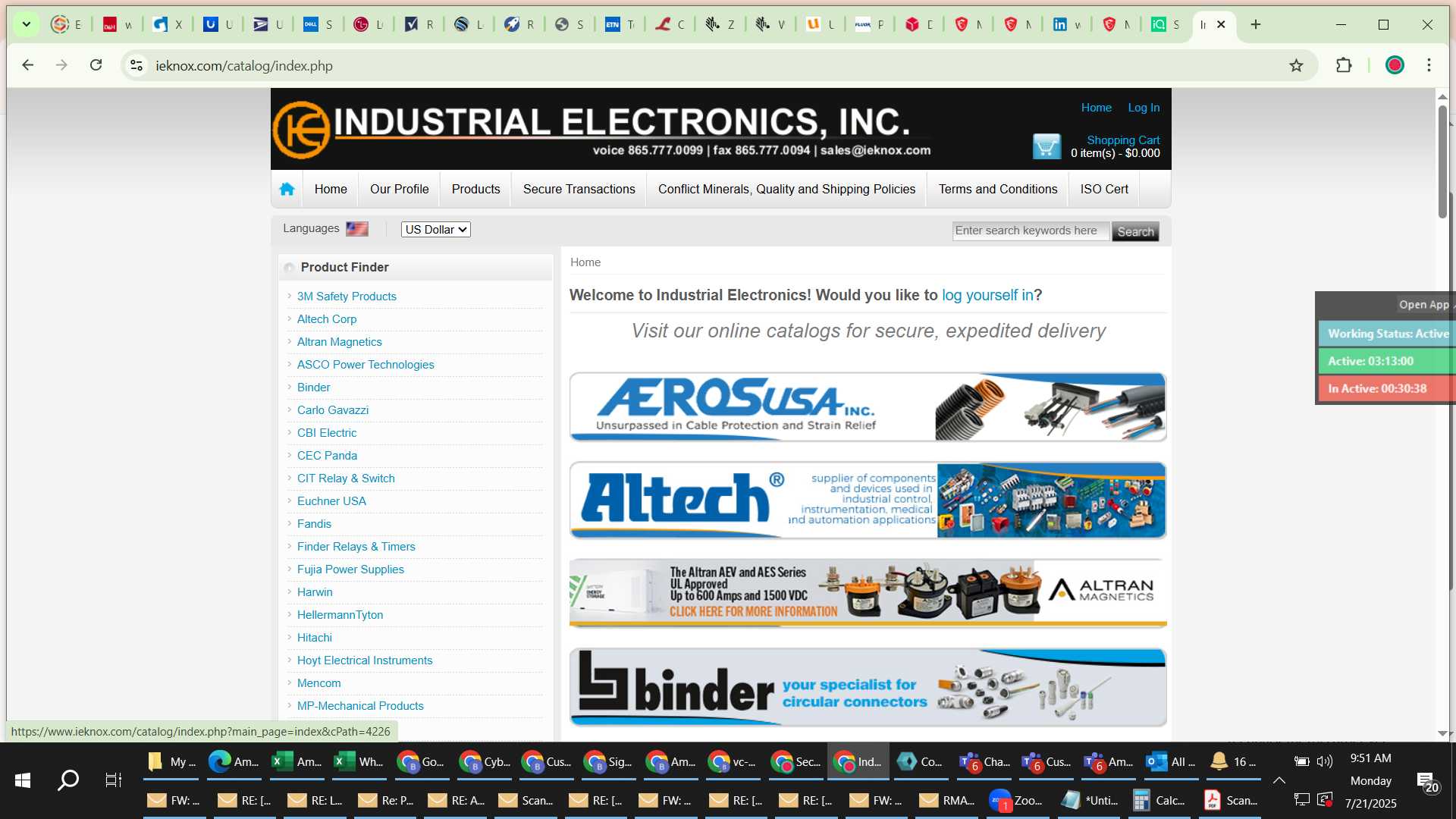Bookmark this page with star icon
The image size is (1456, 819).
1296,65
